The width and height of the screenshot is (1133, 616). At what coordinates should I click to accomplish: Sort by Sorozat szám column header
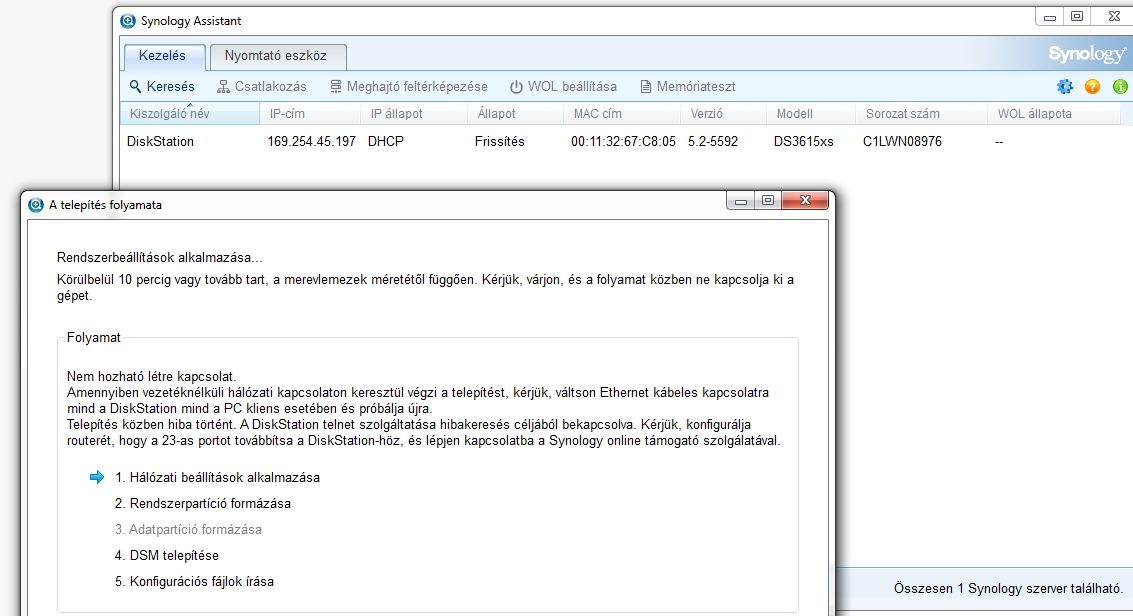[x=921, y=113]
